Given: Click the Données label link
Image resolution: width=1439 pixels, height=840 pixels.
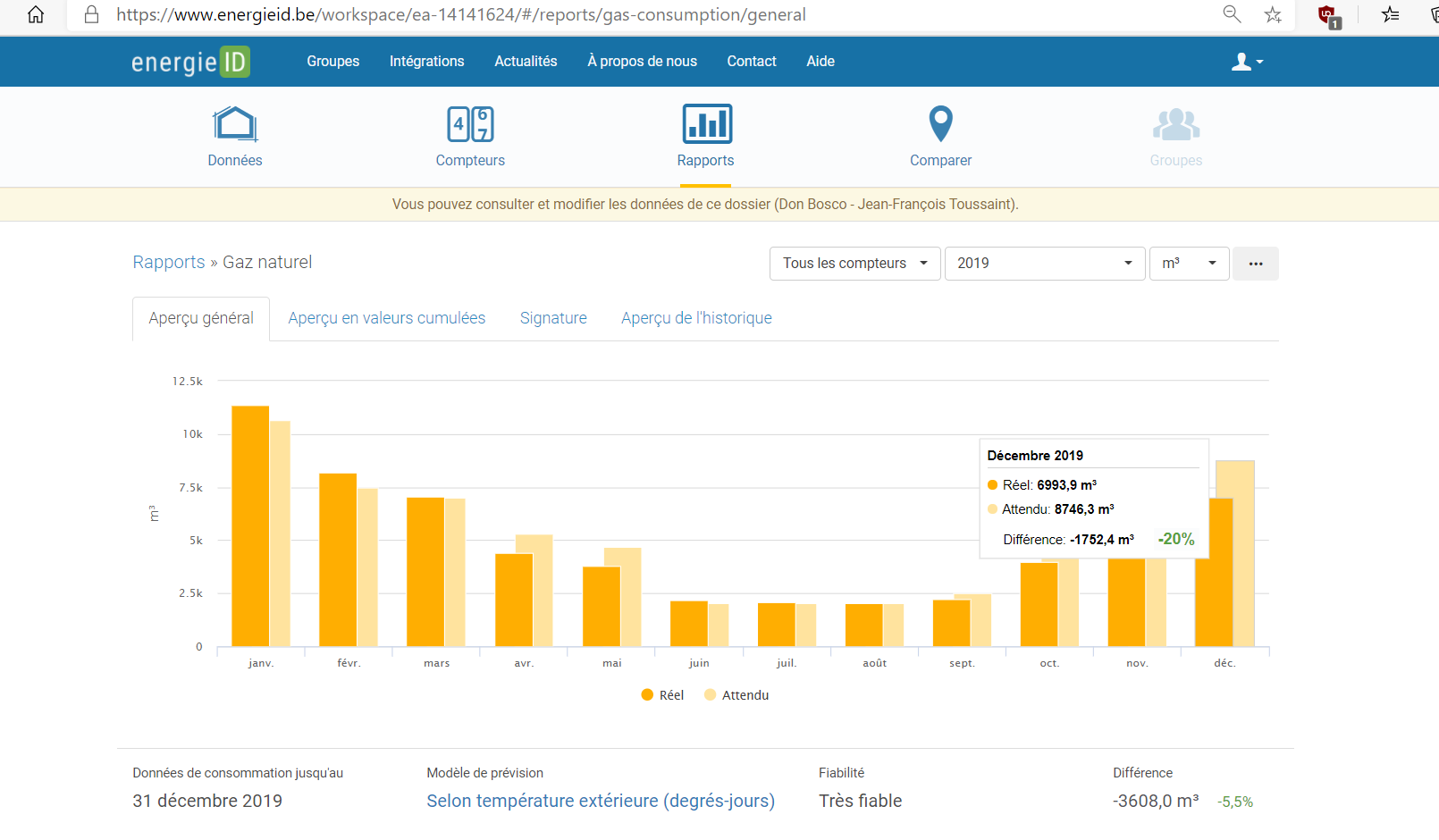Looking at the screenshot, I should (x=235, y=161).
